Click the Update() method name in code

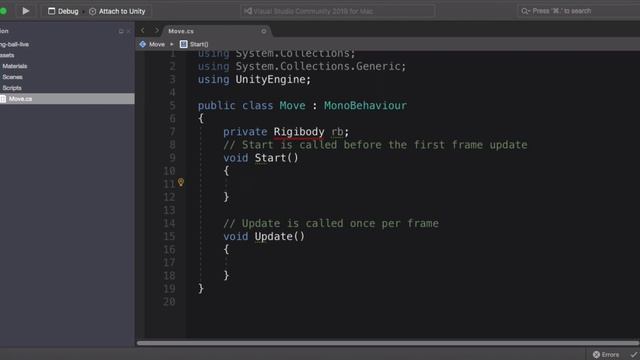tap(280, 237)
